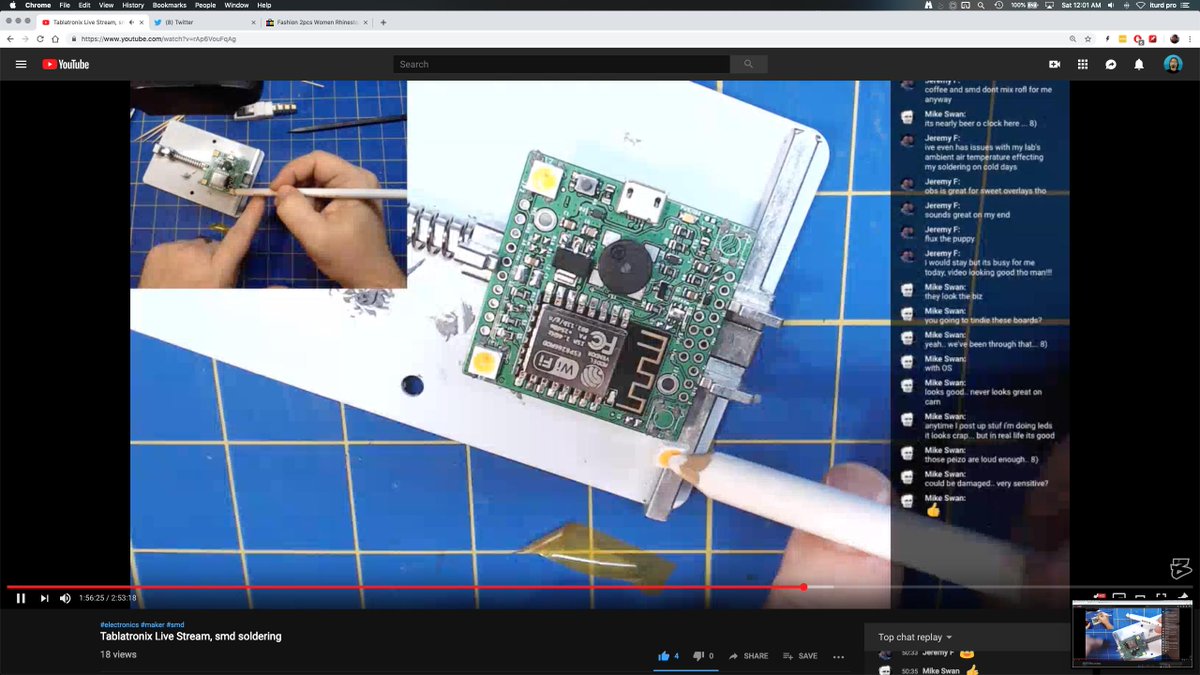
Task: Open the notifications bell
Action: [x=1138, y=64]
